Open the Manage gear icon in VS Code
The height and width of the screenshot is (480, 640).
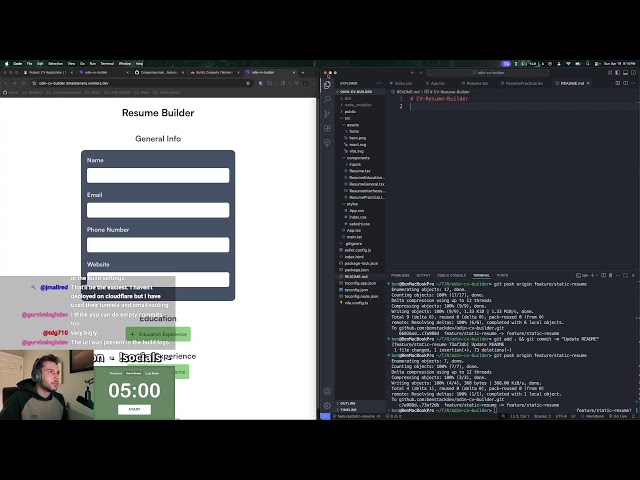[x=327, y=406]
